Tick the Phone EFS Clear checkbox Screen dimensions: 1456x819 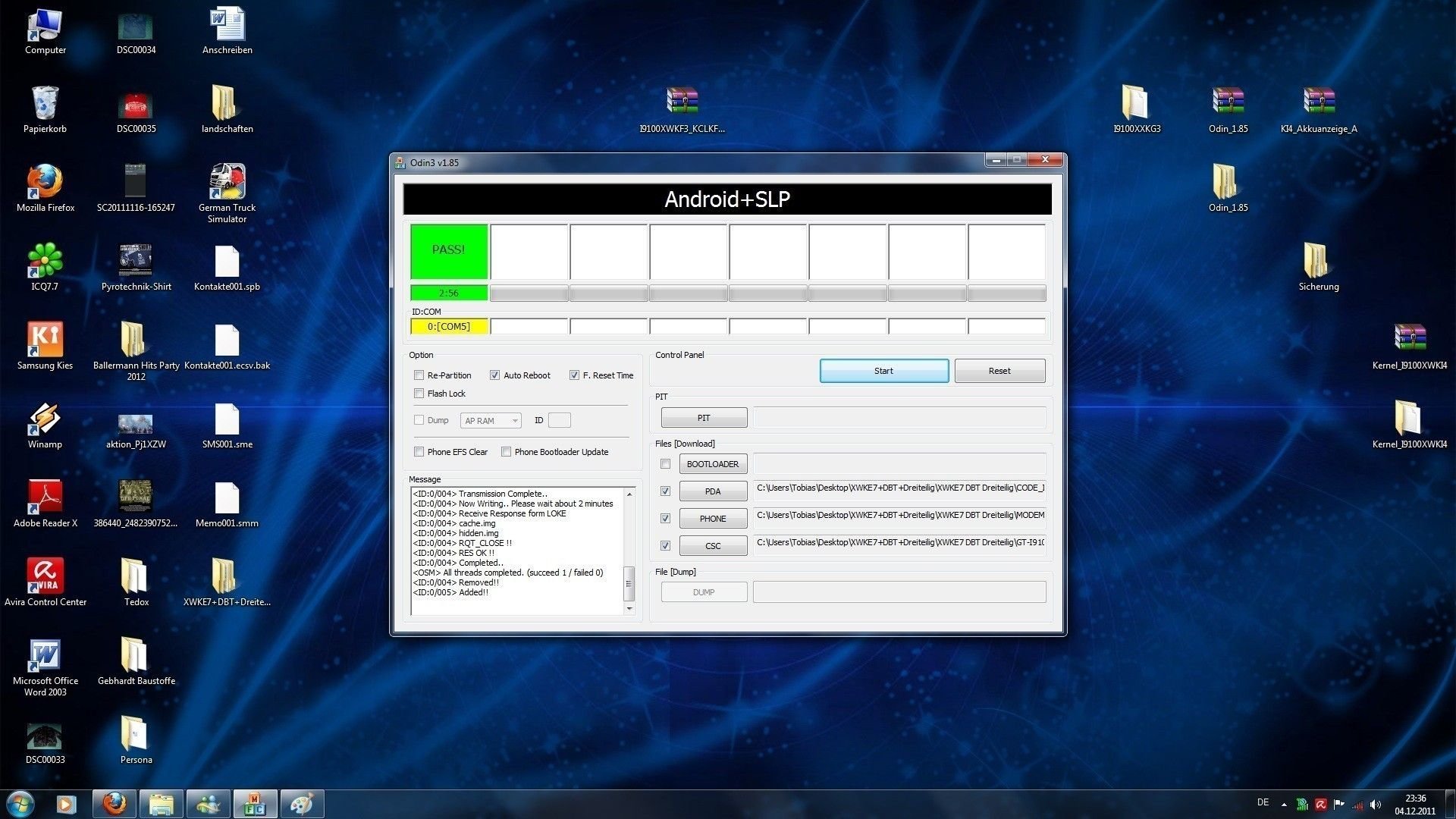419,452
